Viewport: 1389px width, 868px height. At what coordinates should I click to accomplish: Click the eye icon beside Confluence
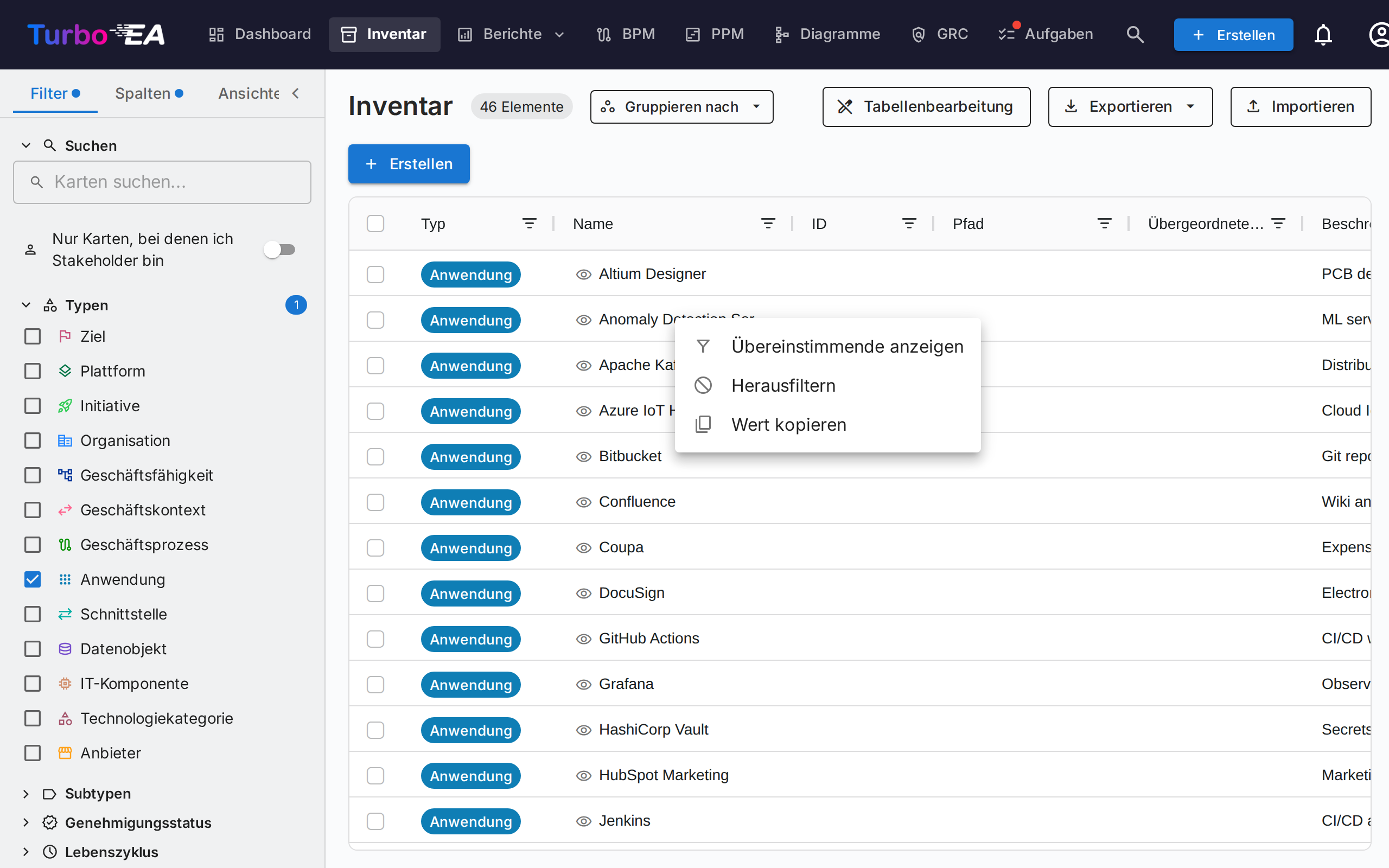583,502
